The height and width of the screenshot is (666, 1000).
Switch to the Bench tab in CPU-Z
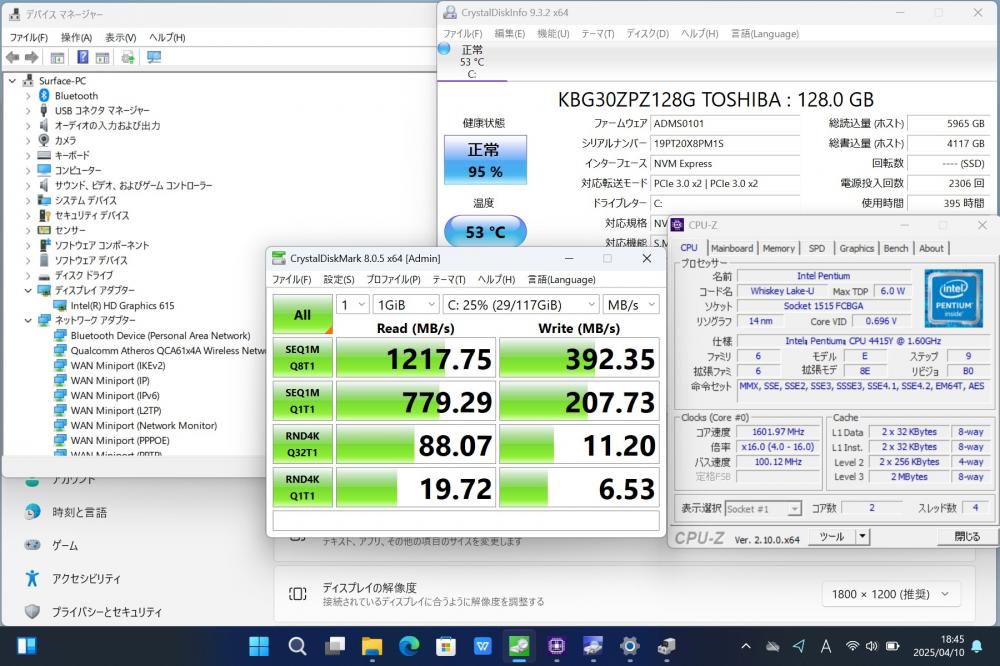coord(896,248)
